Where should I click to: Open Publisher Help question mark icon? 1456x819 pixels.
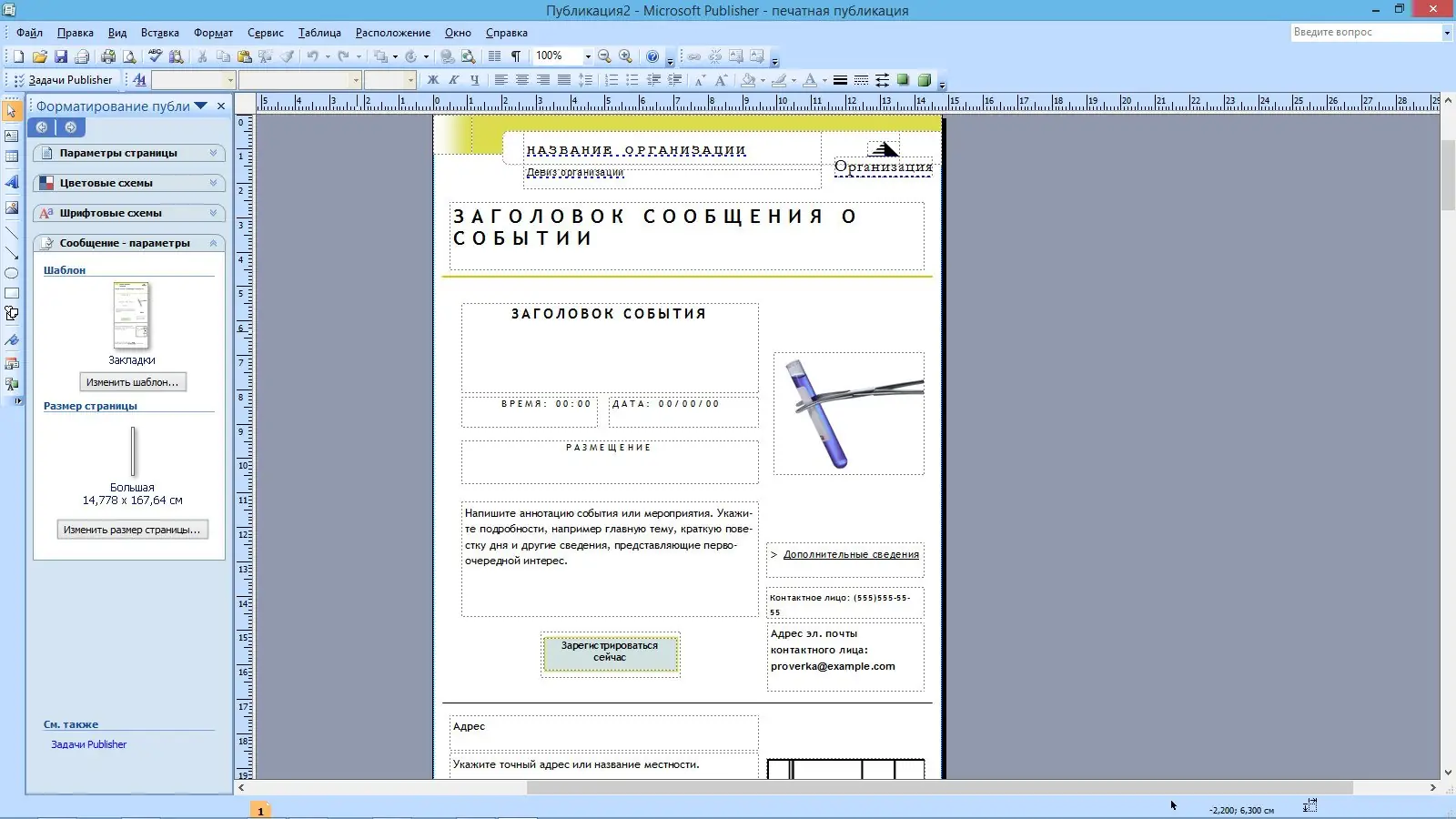tap(652, 56)
